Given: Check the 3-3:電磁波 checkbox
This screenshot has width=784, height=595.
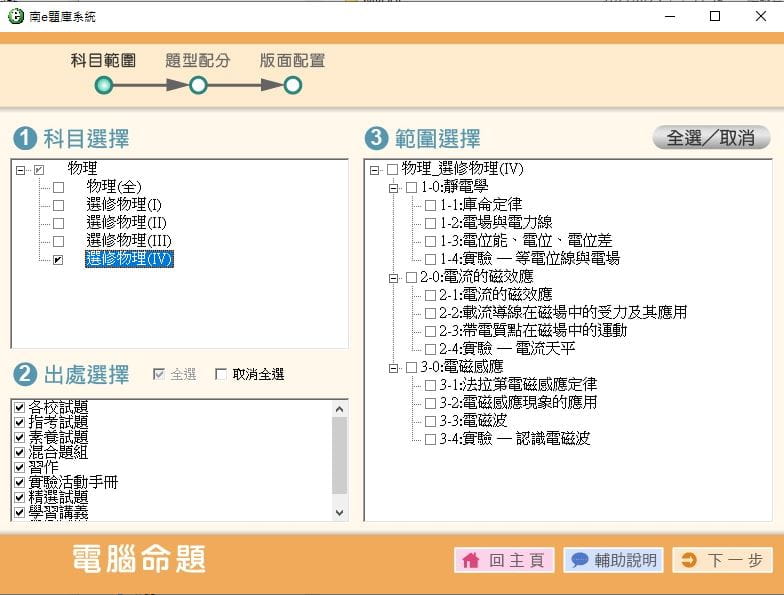Looking at the screenshot, I should (430, 422).
